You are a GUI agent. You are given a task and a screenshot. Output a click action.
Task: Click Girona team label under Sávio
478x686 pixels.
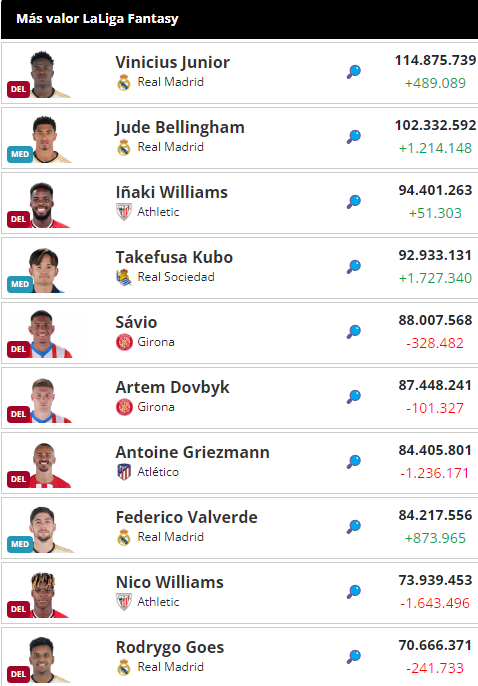156,342
